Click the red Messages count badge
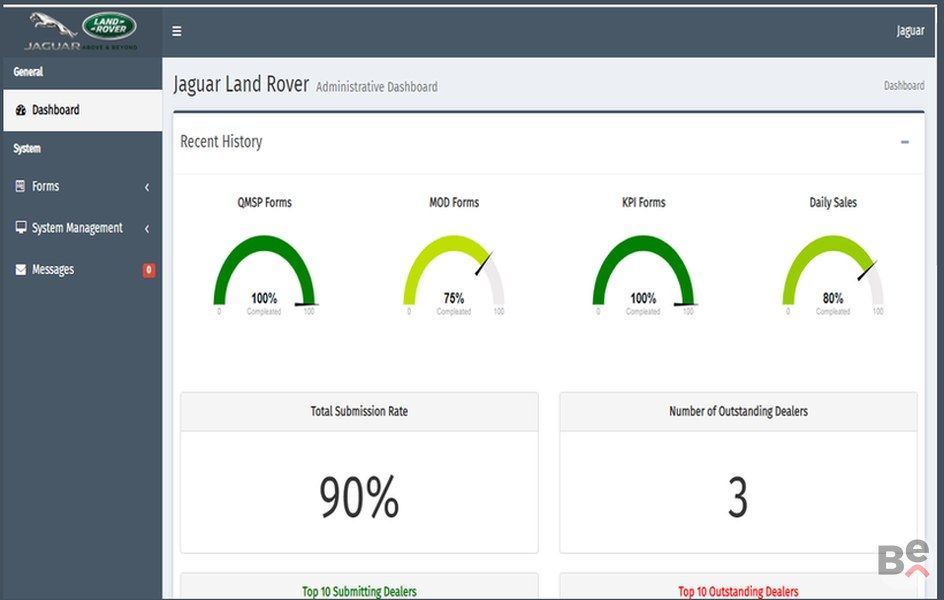This screenshot has width=944, height=600. tap(149, 270)
